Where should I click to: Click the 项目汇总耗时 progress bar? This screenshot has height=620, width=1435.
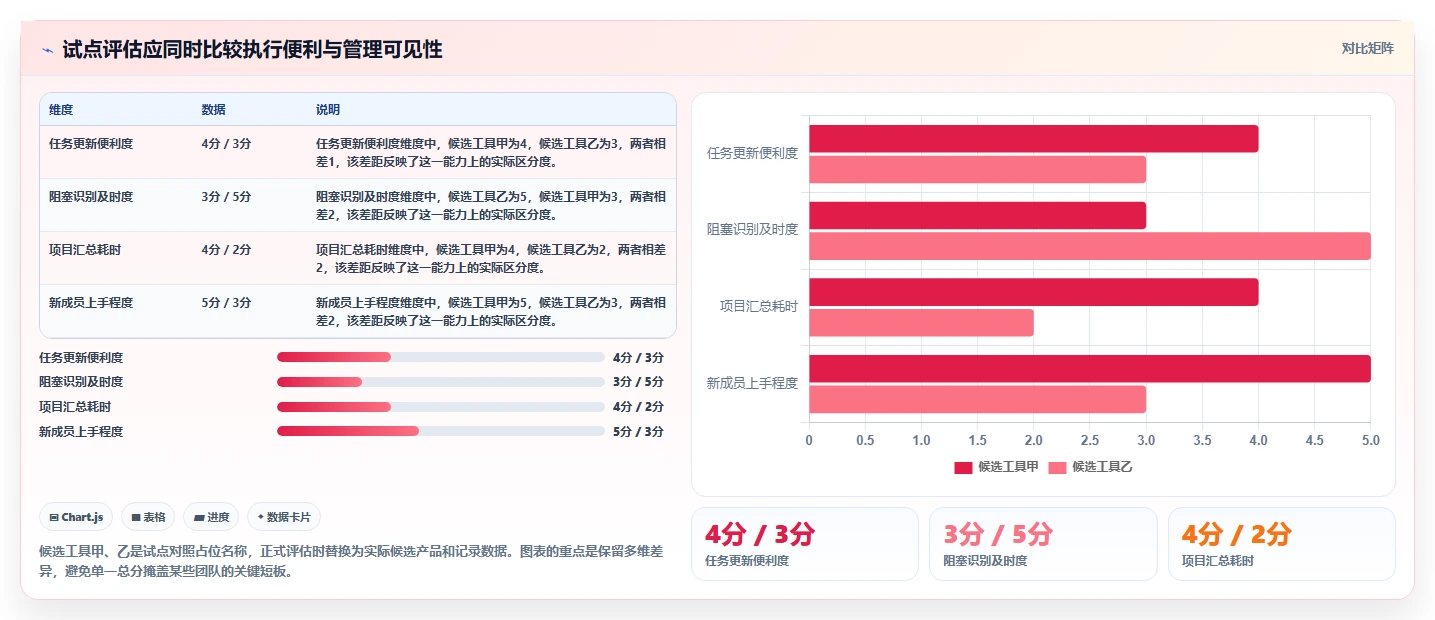coord(441,407)
